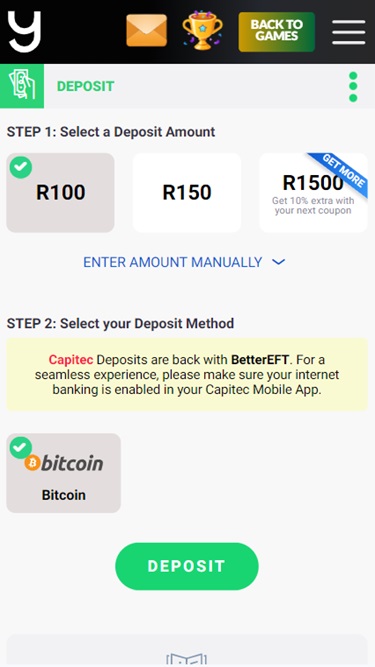The height and width of the screenshot is (667, 375).
Task: Select the R1500 deposit amount
Action: click(x=313, y=193)
